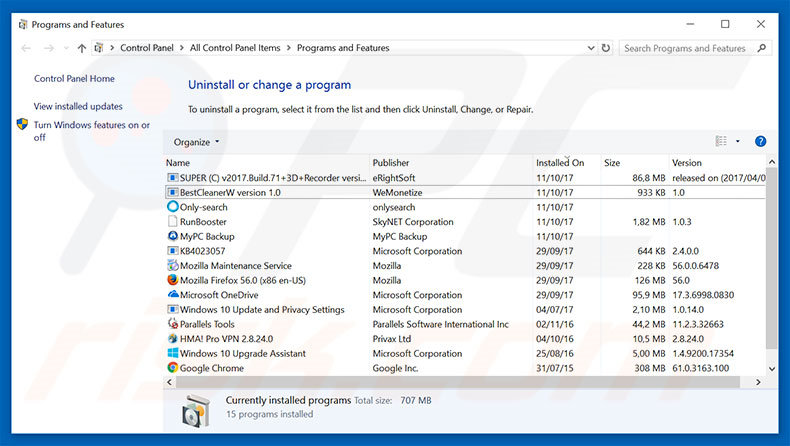
Task: Click the 61.0.3163.100 version cell
Action: coord(701,368)
